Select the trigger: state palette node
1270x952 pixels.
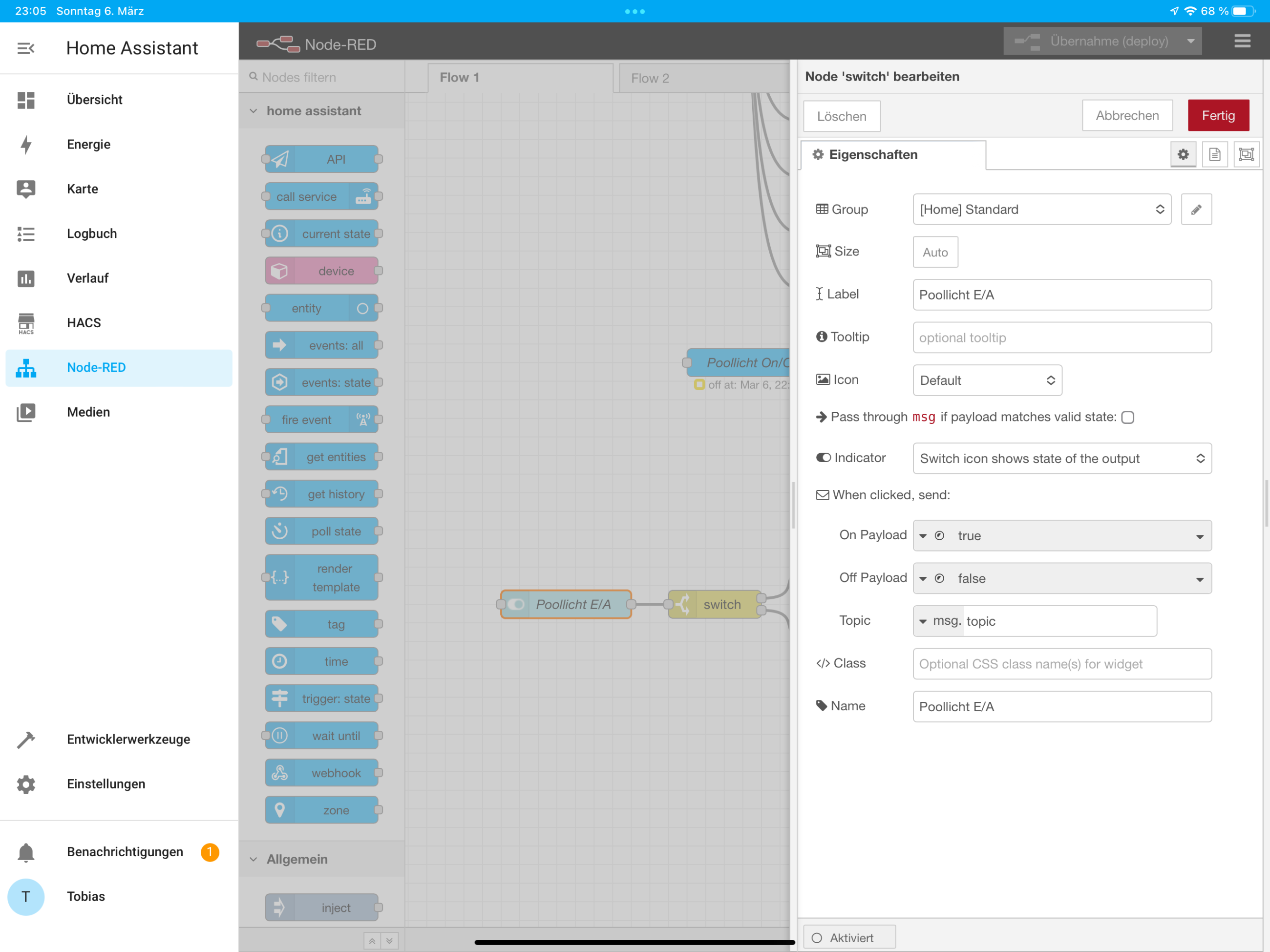tap(321, 699)
